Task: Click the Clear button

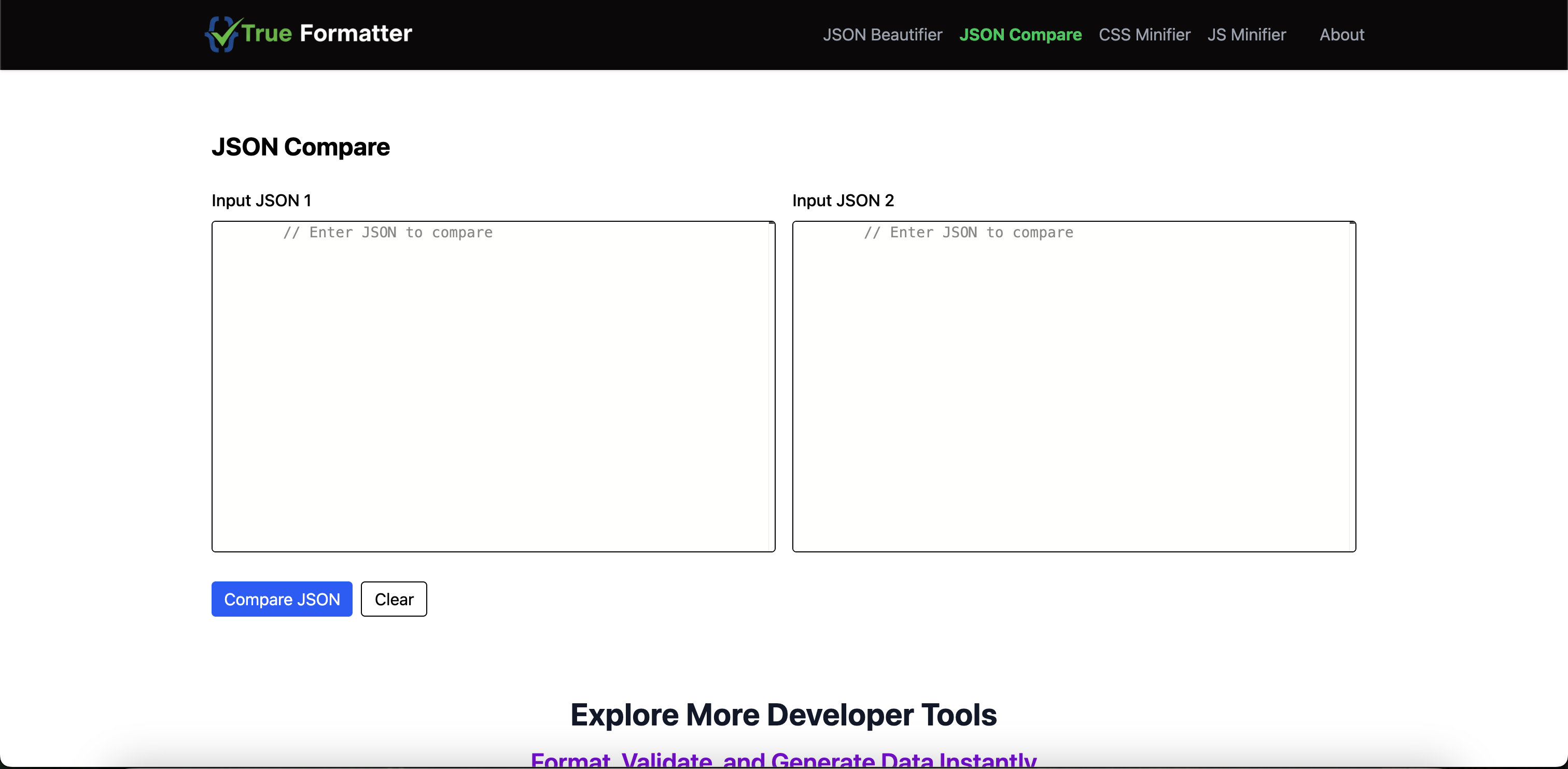Action: (x=394, y=599)
